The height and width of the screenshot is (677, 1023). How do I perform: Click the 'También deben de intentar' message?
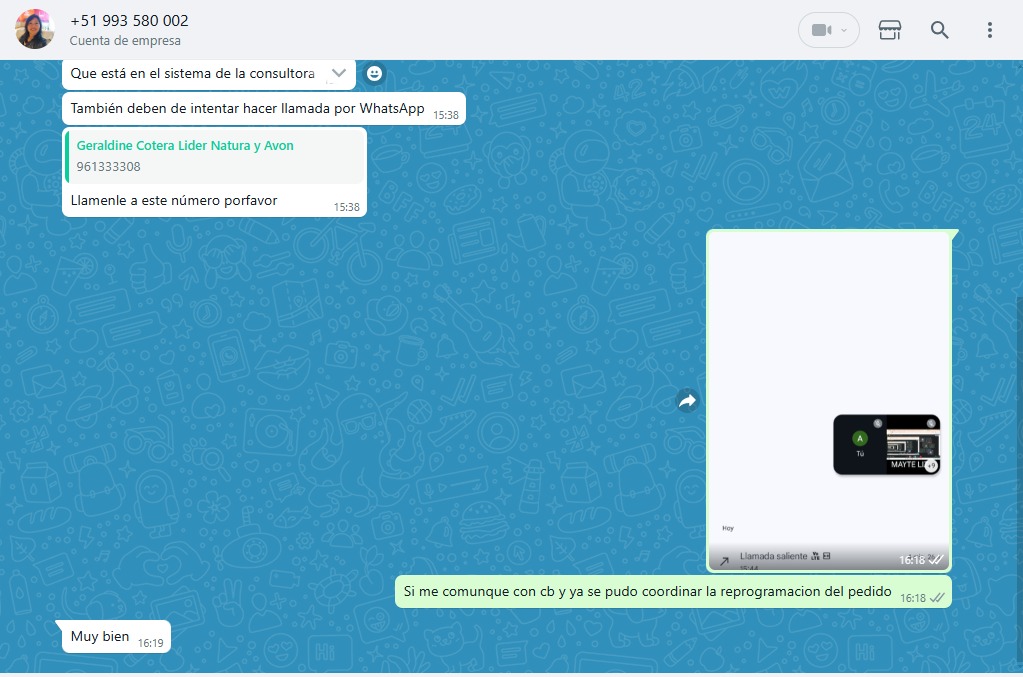[247, 109]
